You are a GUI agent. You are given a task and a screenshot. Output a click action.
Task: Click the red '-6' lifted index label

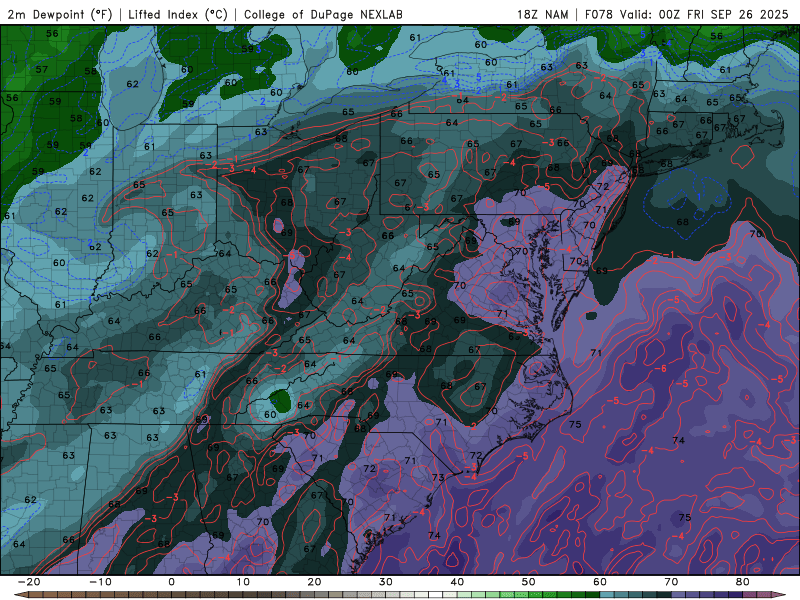tap(660, 368)
